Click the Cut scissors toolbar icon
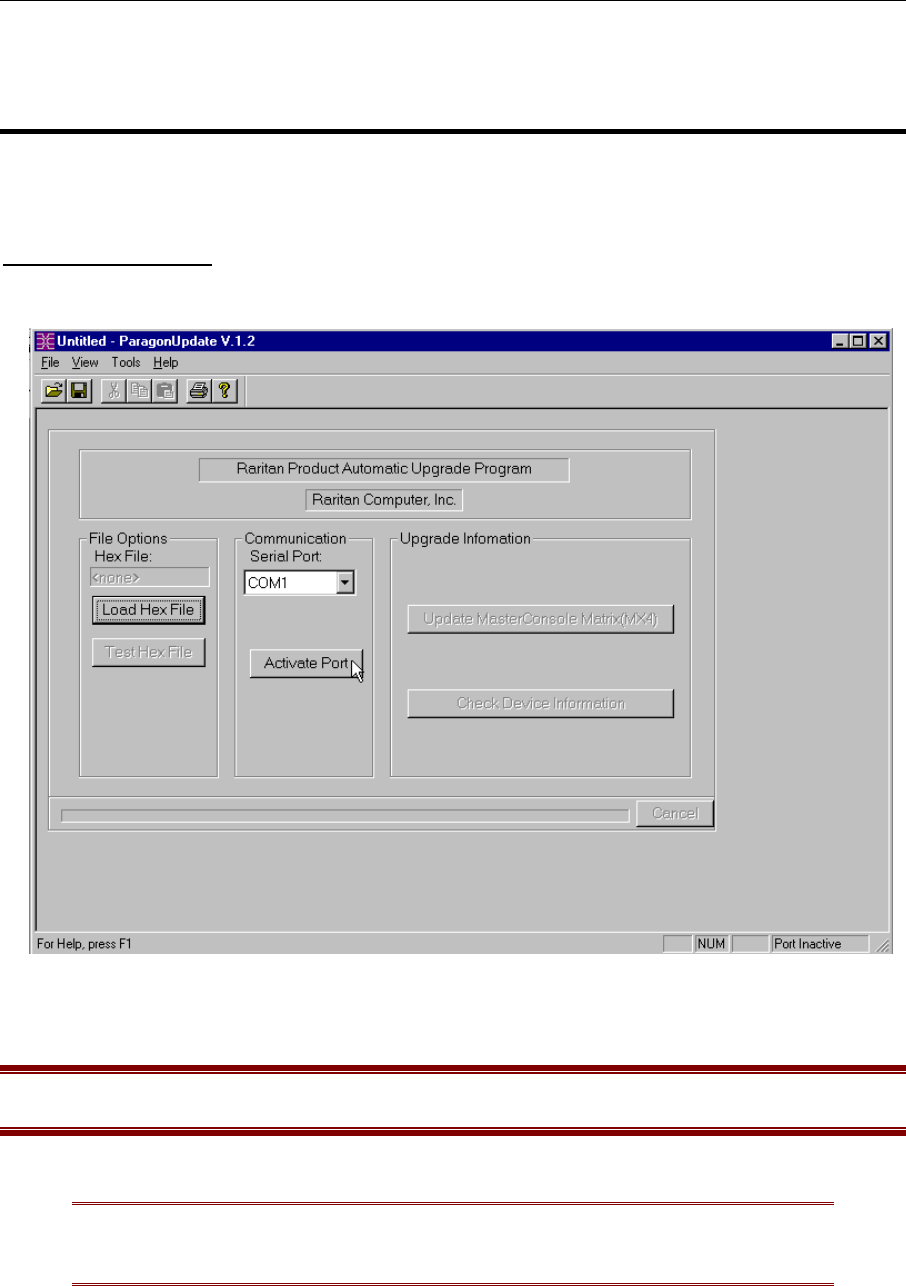This screenshot has height=1286, width=906. (116, 392)
